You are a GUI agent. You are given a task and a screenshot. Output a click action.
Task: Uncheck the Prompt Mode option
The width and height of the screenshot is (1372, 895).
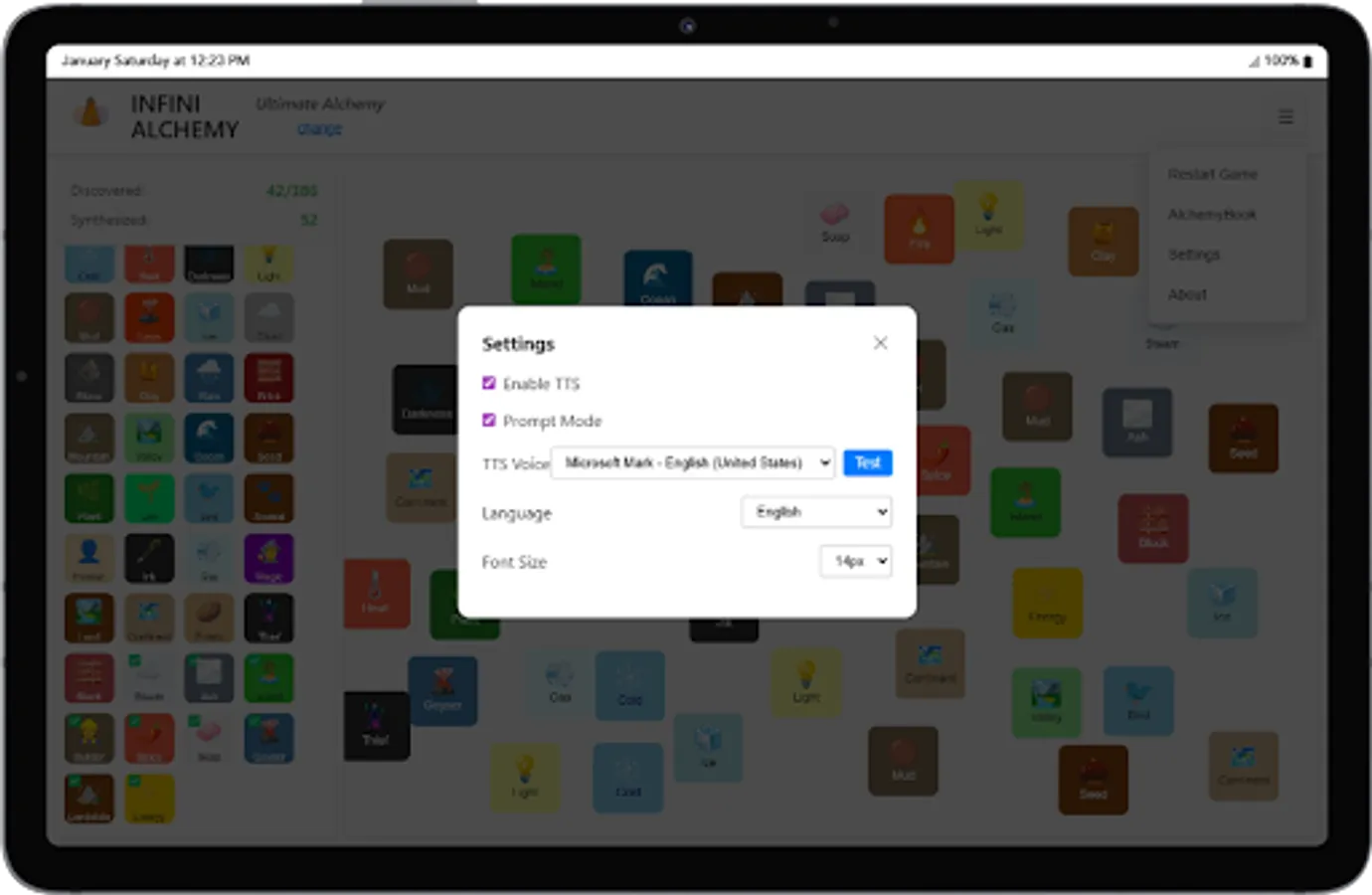point(488,420)
